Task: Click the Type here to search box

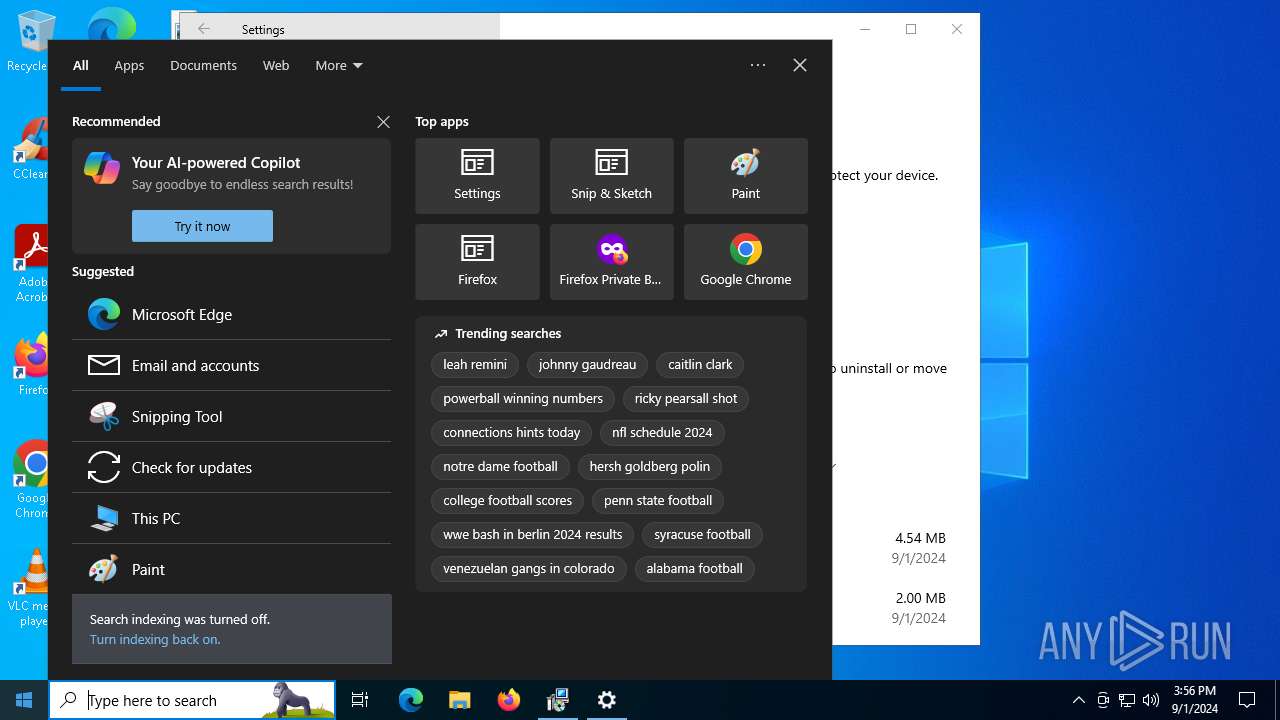Action: pos(192,700)
